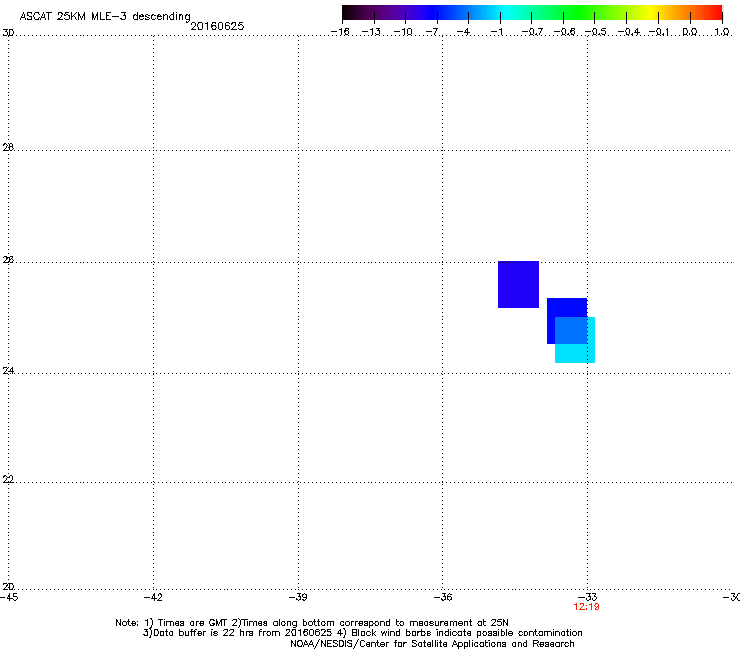Click the 'Data buffer is 22 hrs' note line

tap(362, 633)
